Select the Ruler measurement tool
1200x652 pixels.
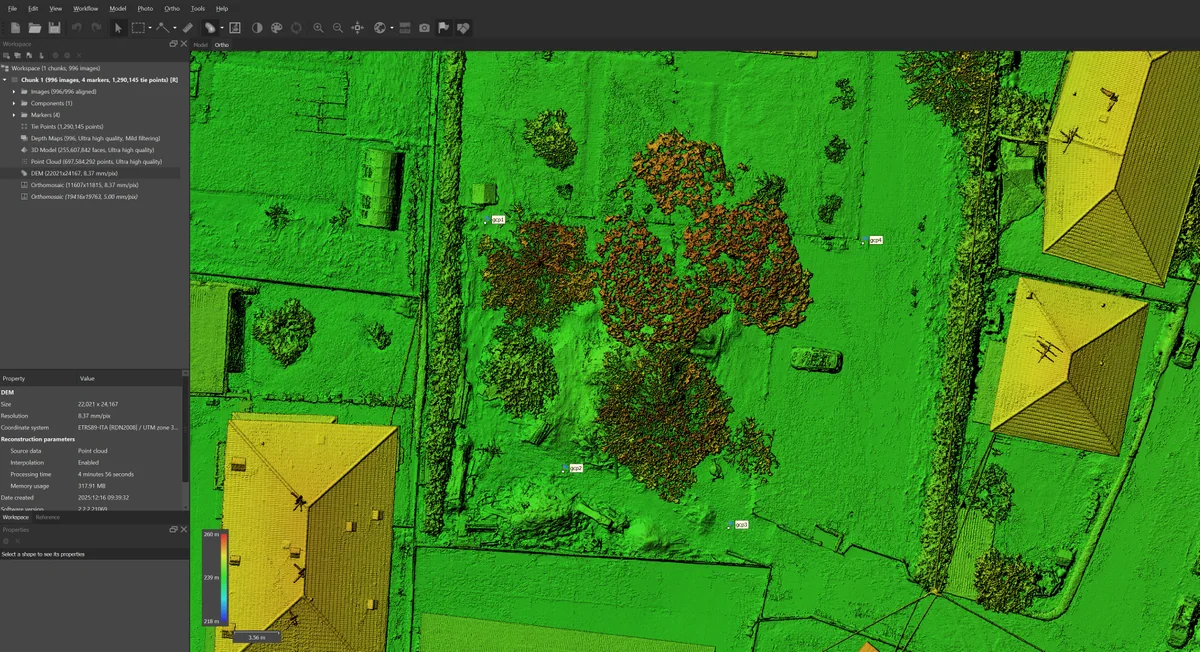(x=188, y=28)
